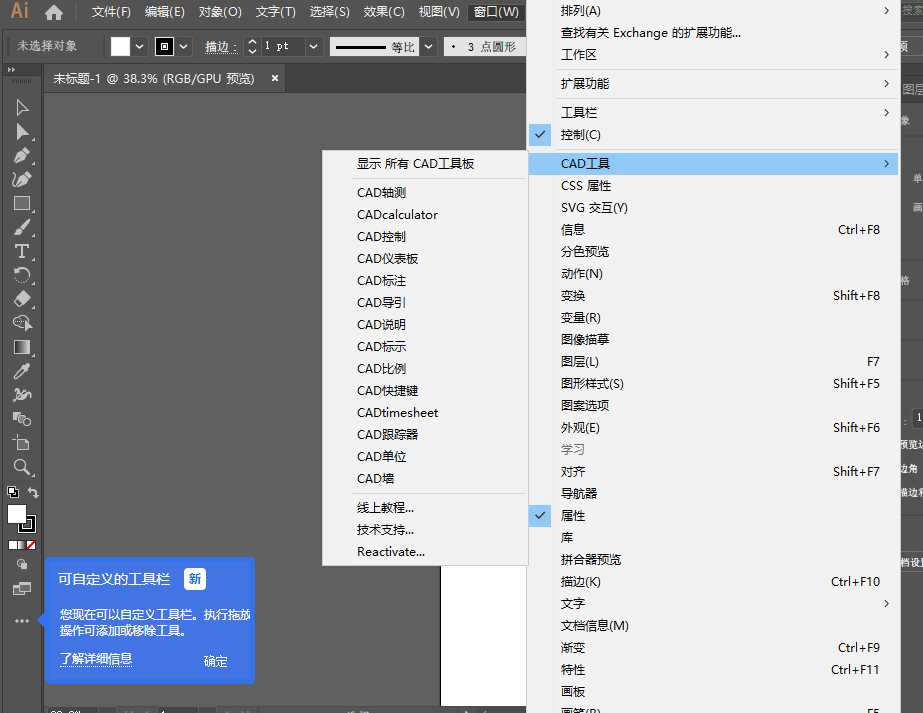923x713 pixels.
Task: Open the 效果(C) menu
Action: point(384,12)
